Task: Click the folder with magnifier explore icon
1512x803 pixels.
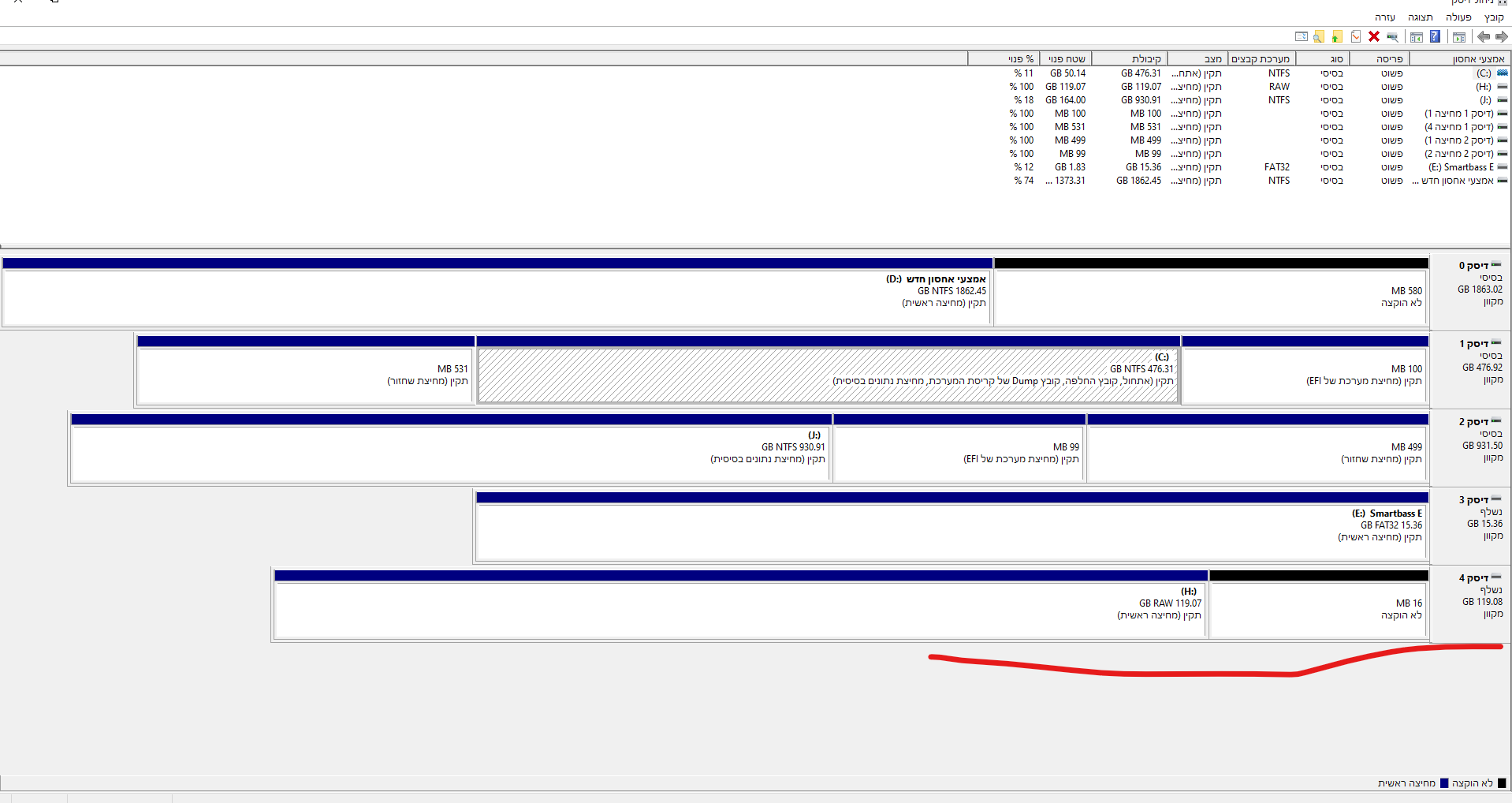Action: [x=1319, y=37]
